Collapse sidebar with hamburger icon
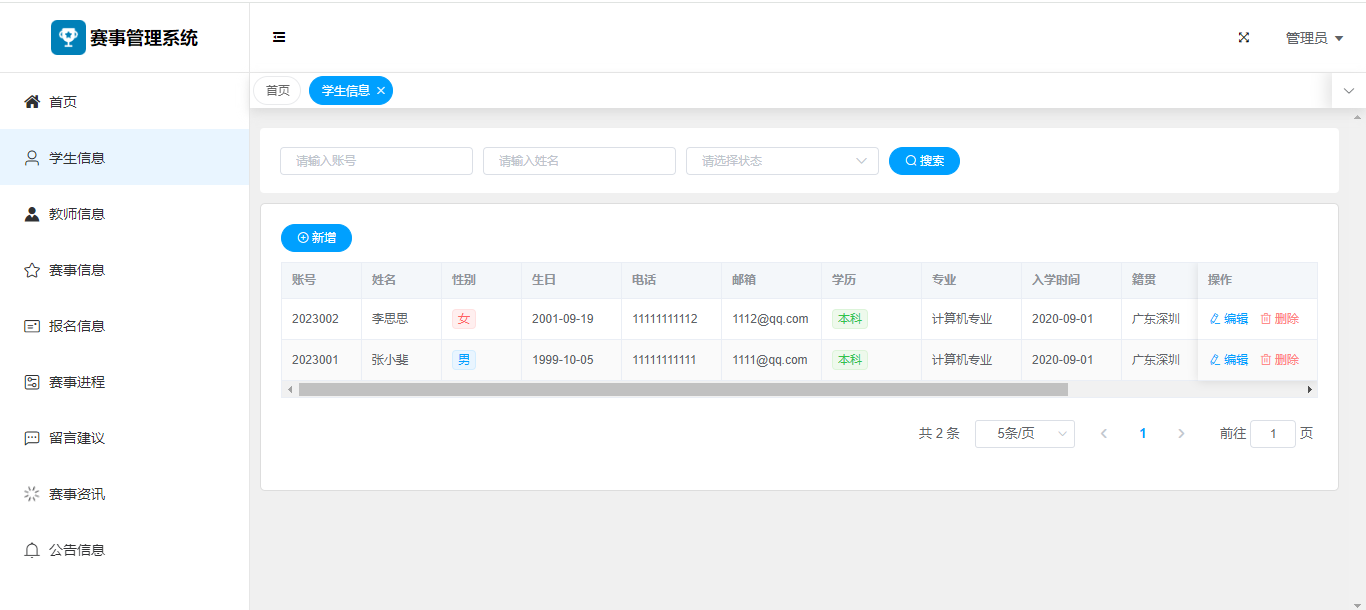The width and height of the screenshot is (1366, 610). point(279,37)
